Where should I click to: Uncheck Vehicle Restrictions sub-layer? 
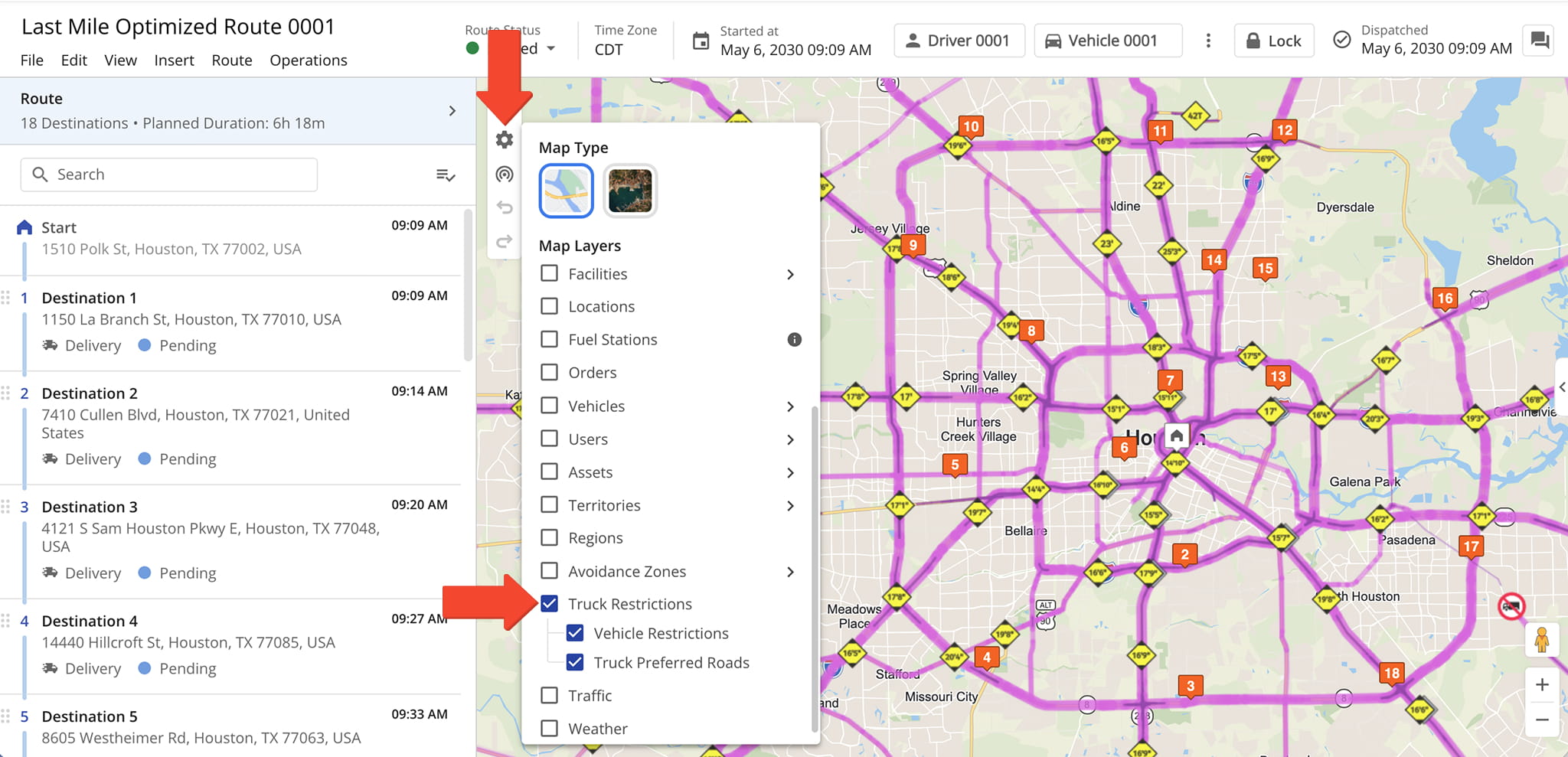(575, 633)
